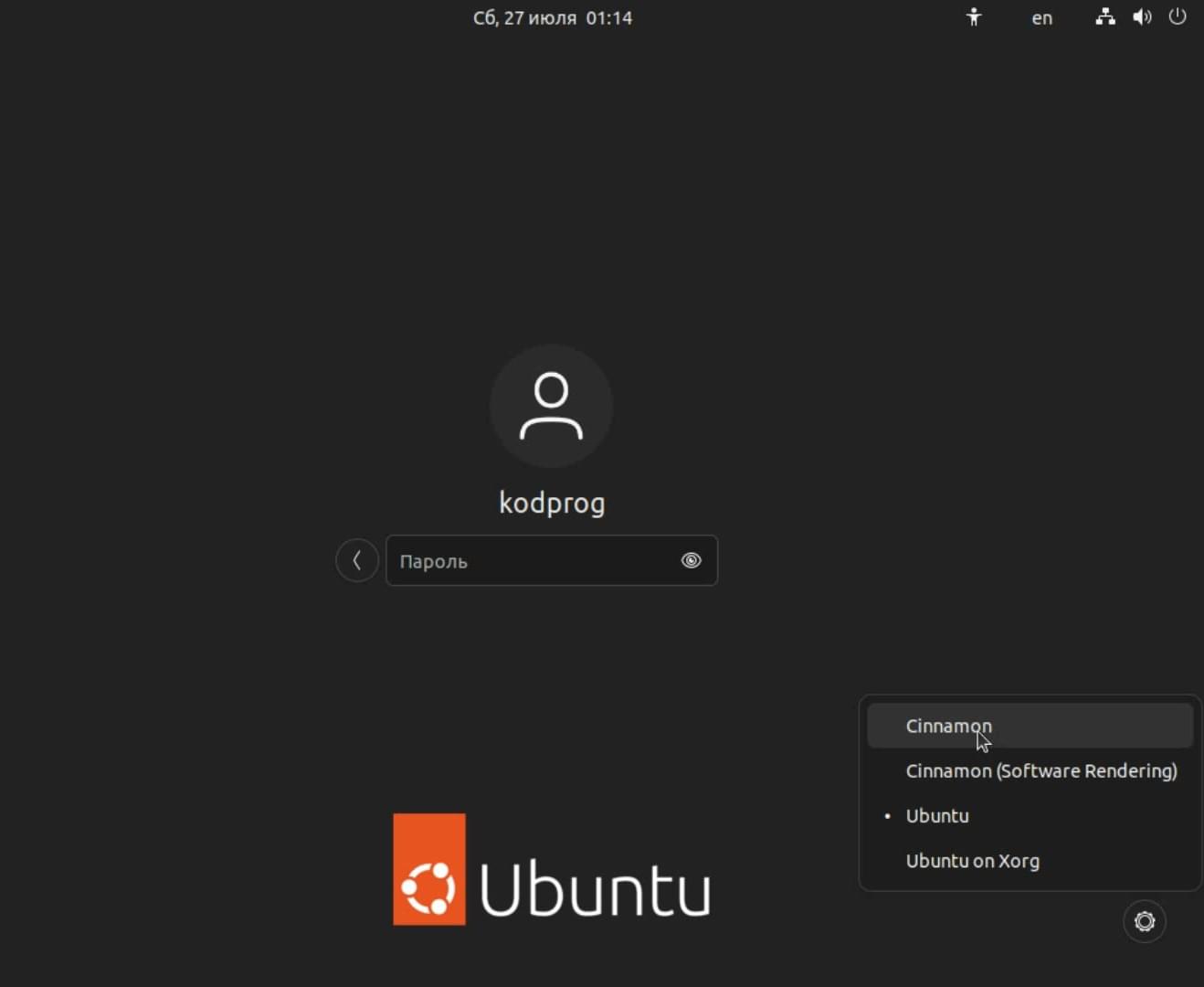Click the date and time clock
Image resolution: width=1204 pixels, height=987 pixels.
tap(553, 17)
